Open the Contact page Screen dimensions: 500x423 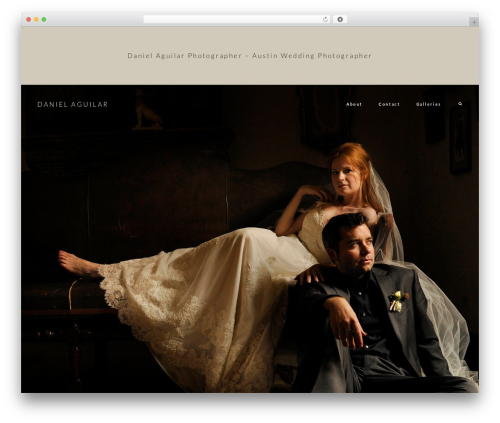click(x=389, y=104)
